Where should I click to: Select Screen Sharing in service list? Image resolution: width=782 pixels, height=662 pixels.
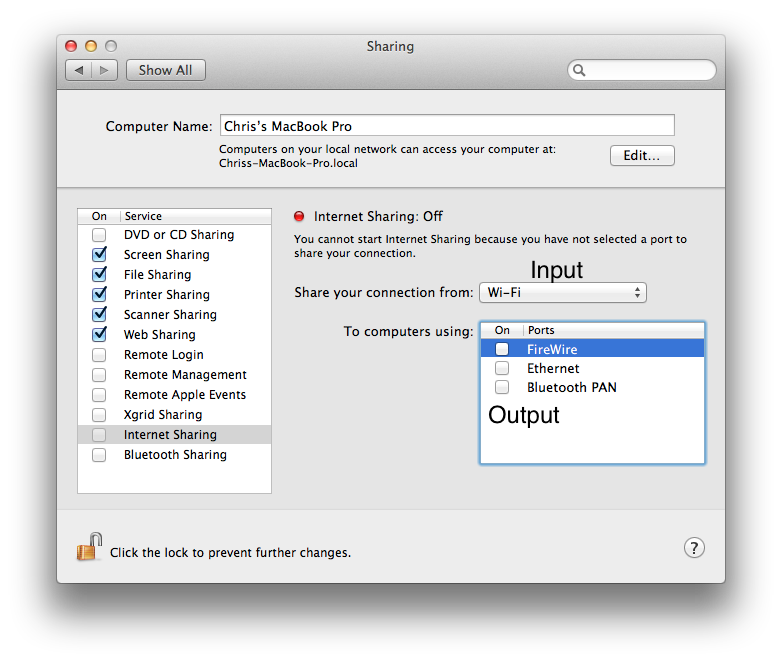[x=167, y=254]
